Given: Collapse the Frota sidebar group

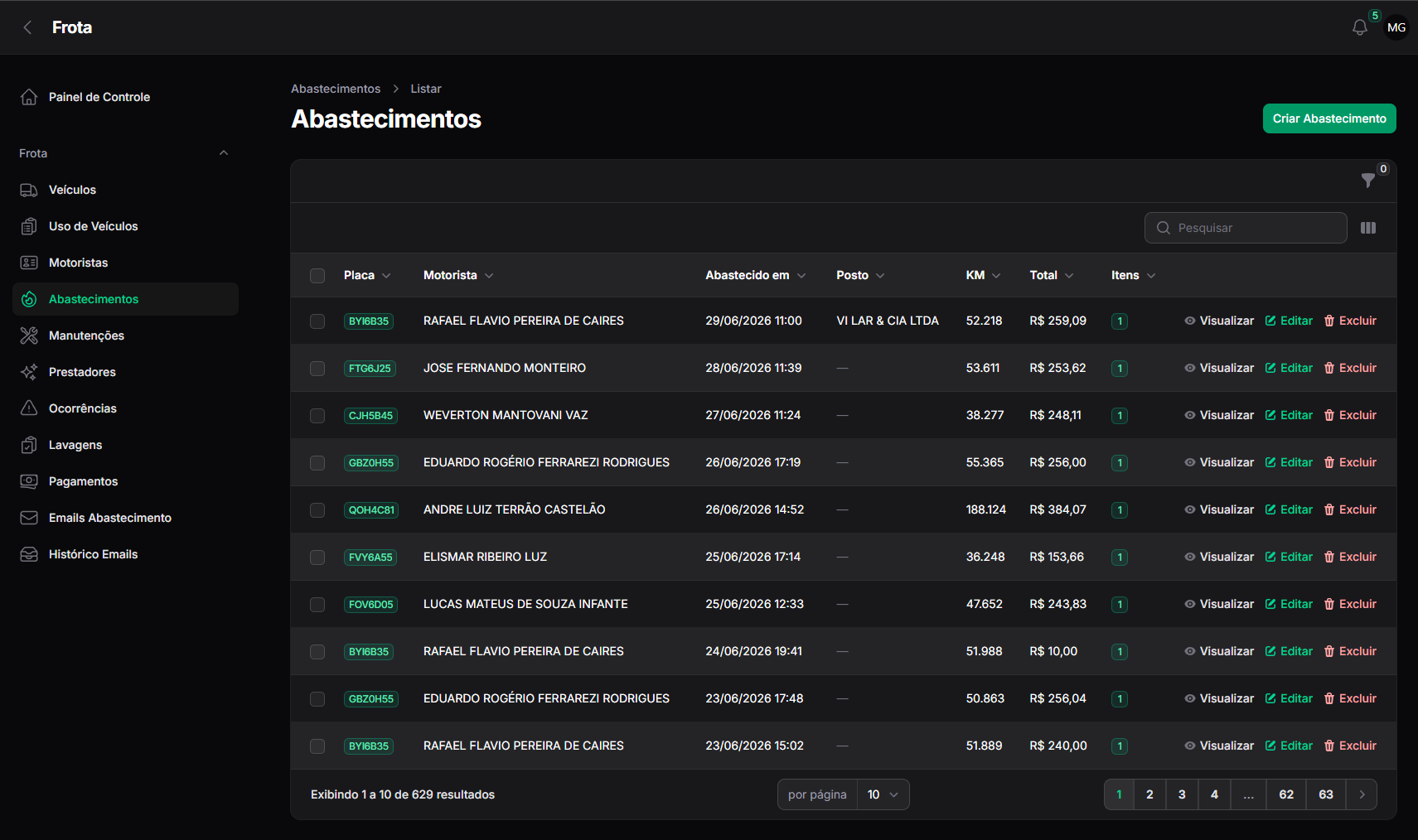Looking at the screenshot, I should click(x=223, y=153).
